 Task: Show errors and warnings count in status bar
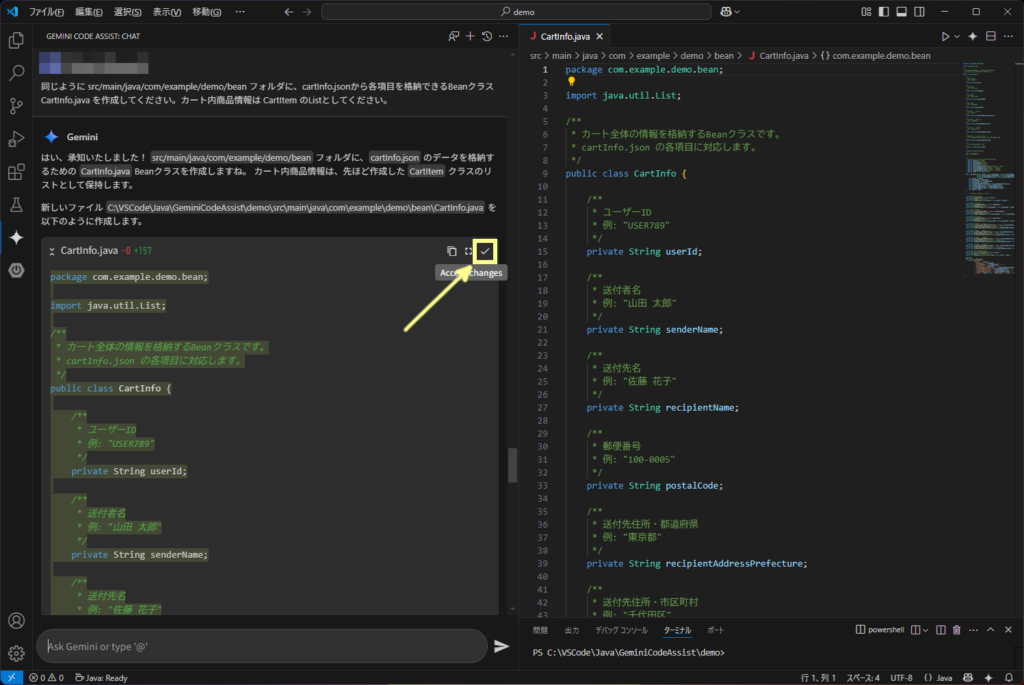click(46, 678)
